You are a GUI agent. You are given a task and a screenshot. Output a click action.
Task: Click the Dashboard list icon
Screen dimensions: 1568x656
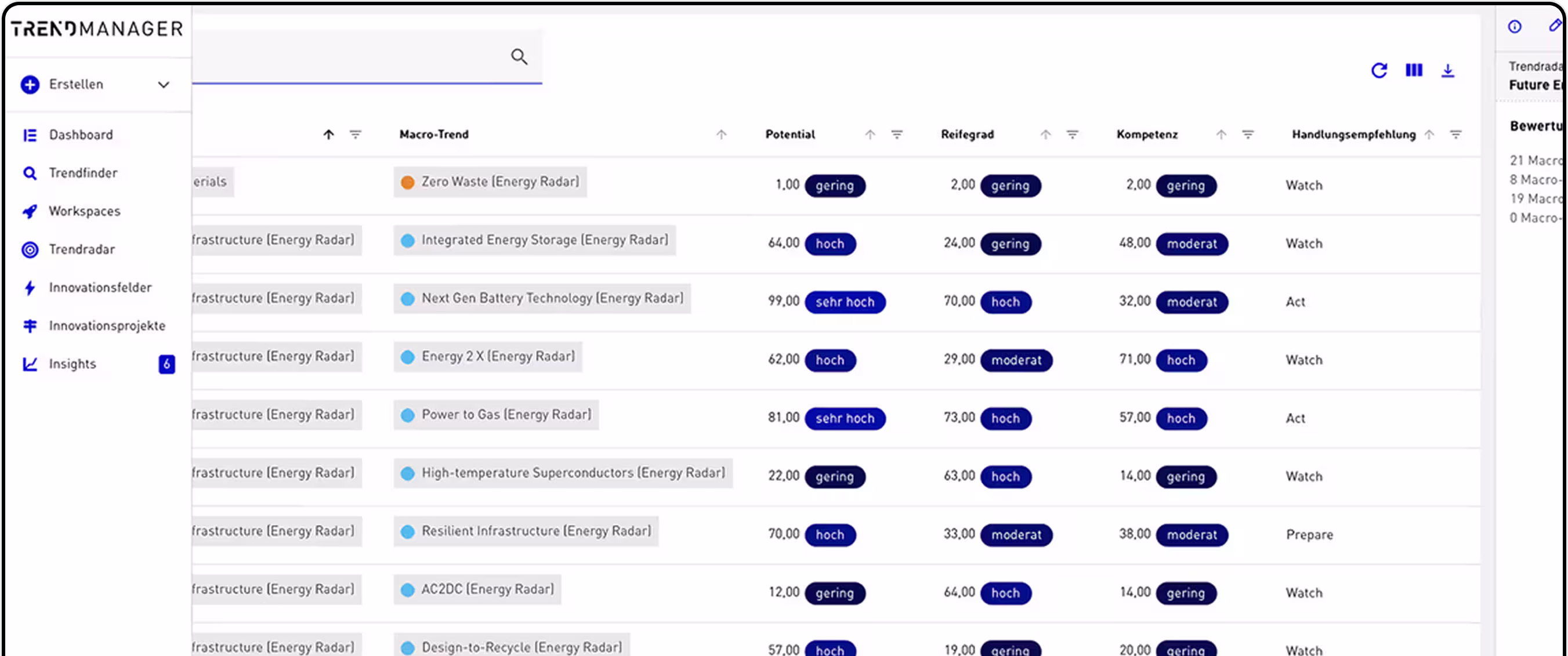click(x=30, y=135)
